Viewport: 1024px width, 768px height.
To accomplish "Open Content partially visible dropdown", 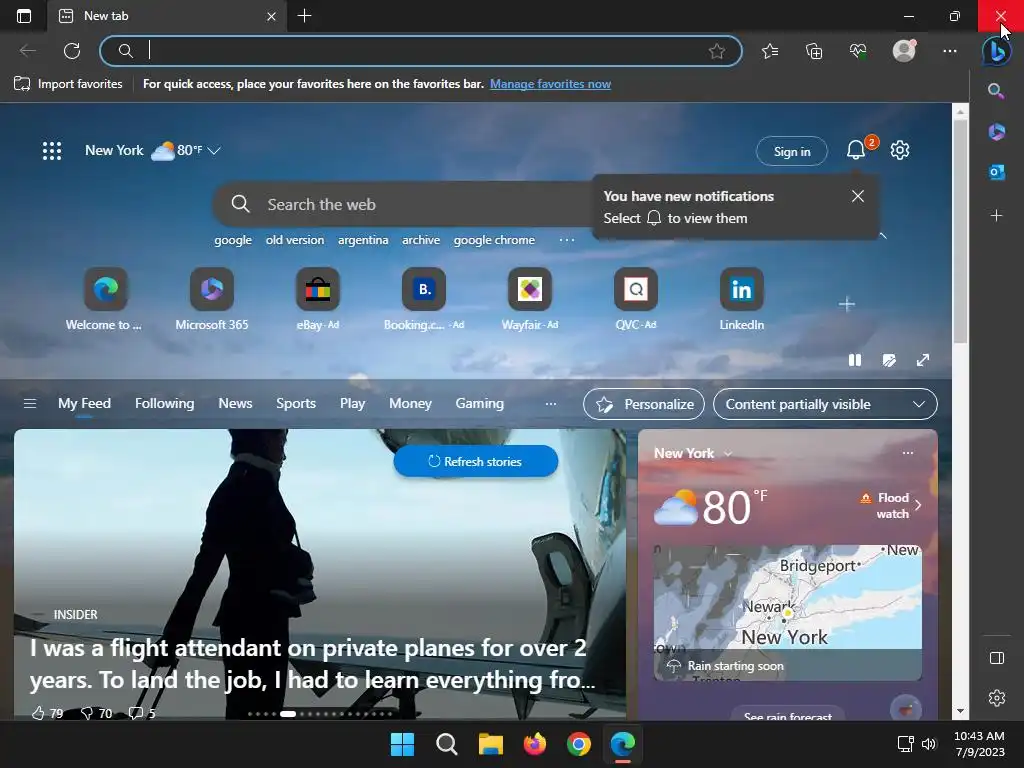I will pyautogui.click(x=825, y=404).
